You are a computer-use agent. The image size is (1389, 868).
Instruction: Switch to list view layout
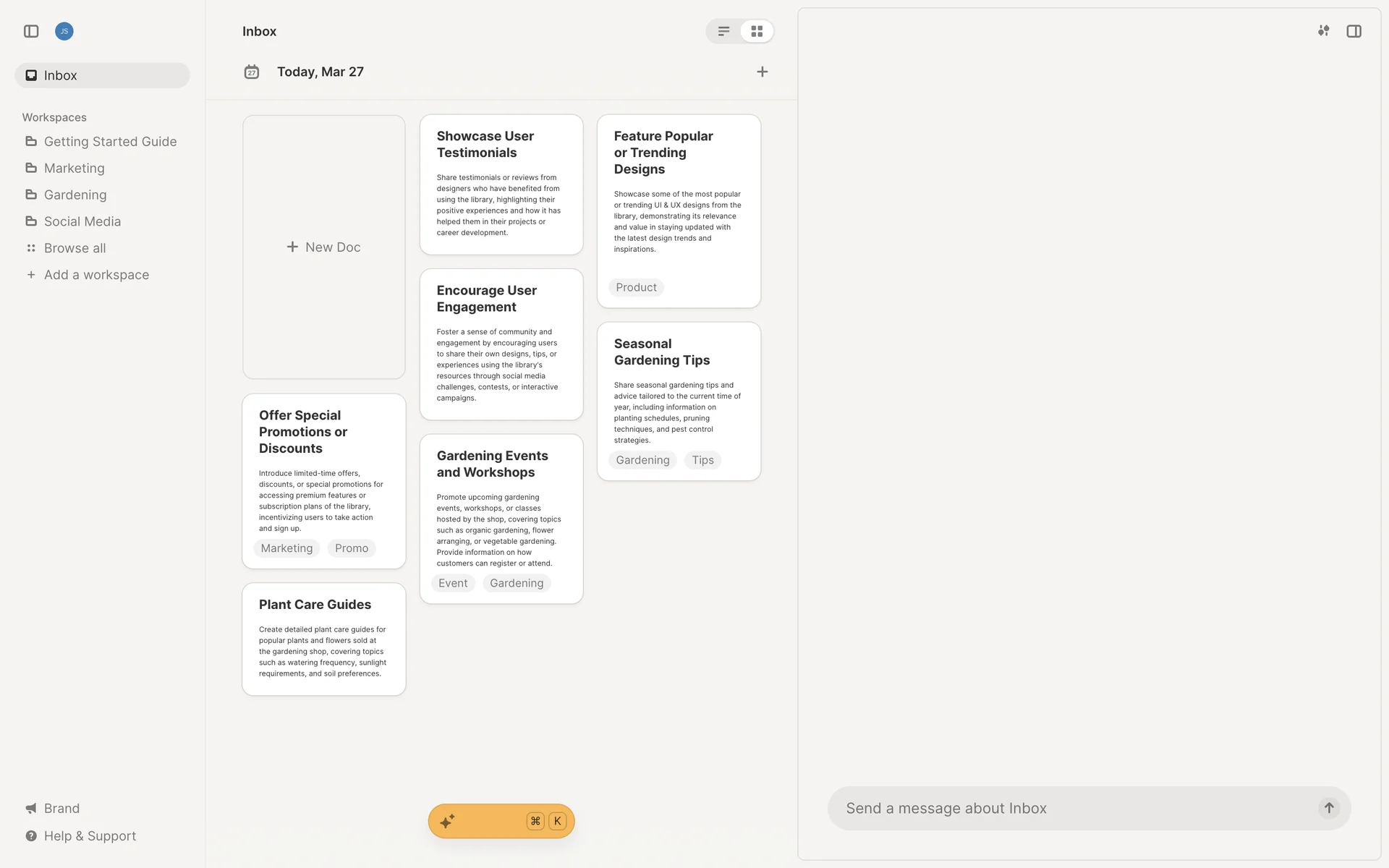pos(723,31)
